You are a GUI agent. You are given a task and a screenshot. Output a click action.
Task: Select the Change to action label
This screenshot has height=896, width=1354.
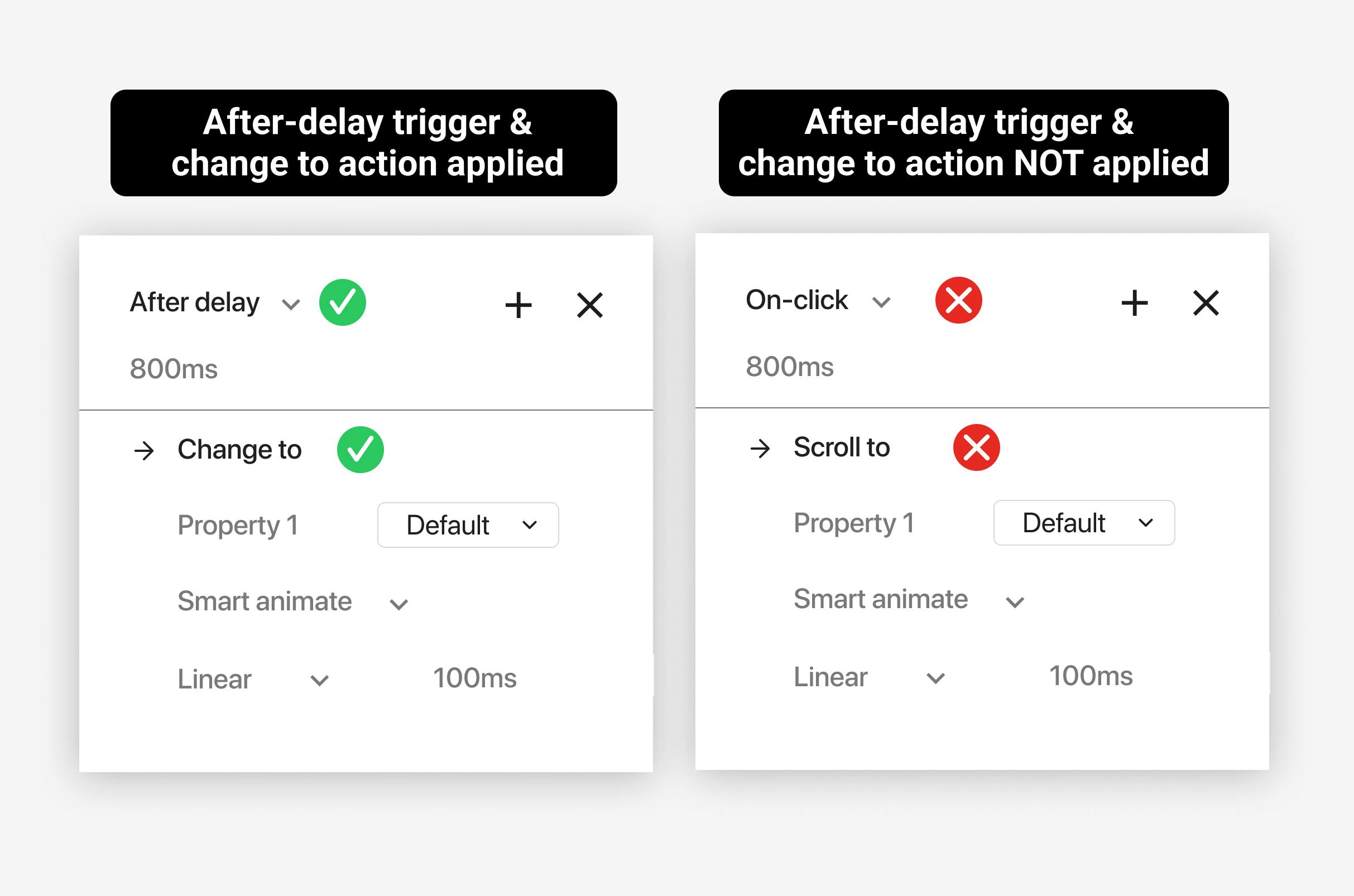point(239,450)
